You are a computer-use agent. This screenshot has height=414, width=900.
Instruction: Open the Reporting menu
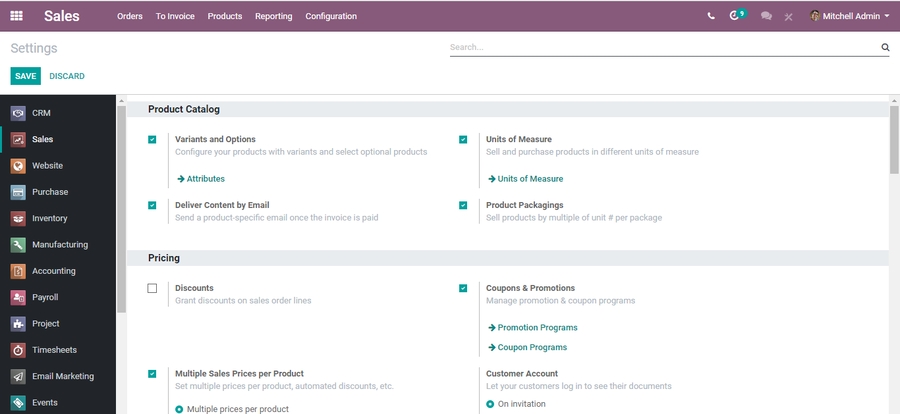click(x=273, y=16)
